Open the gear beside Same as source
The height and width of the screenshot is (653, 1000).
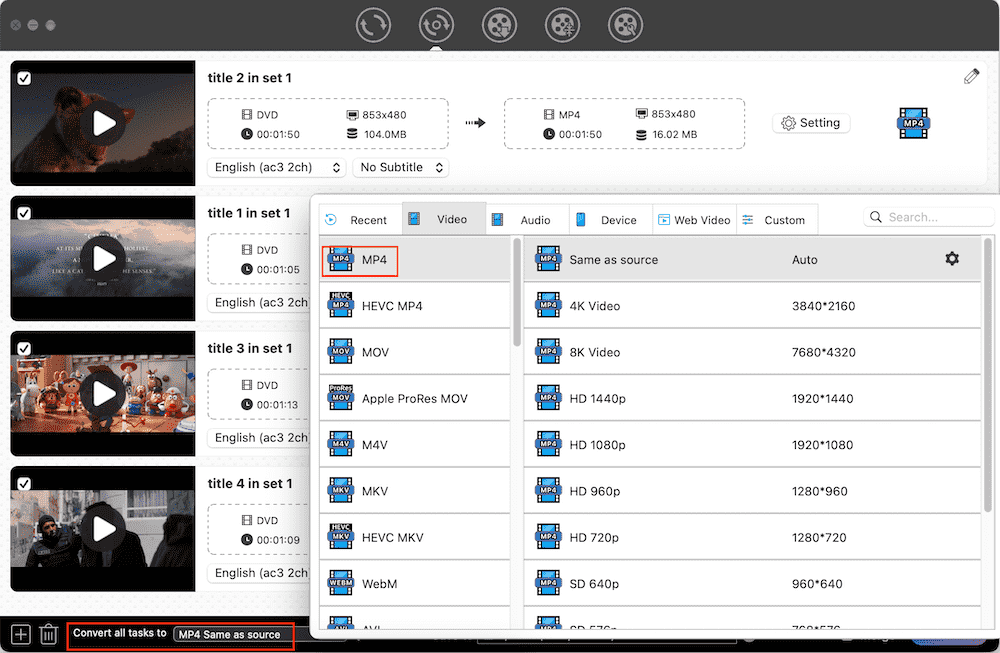tap(952, 258)
